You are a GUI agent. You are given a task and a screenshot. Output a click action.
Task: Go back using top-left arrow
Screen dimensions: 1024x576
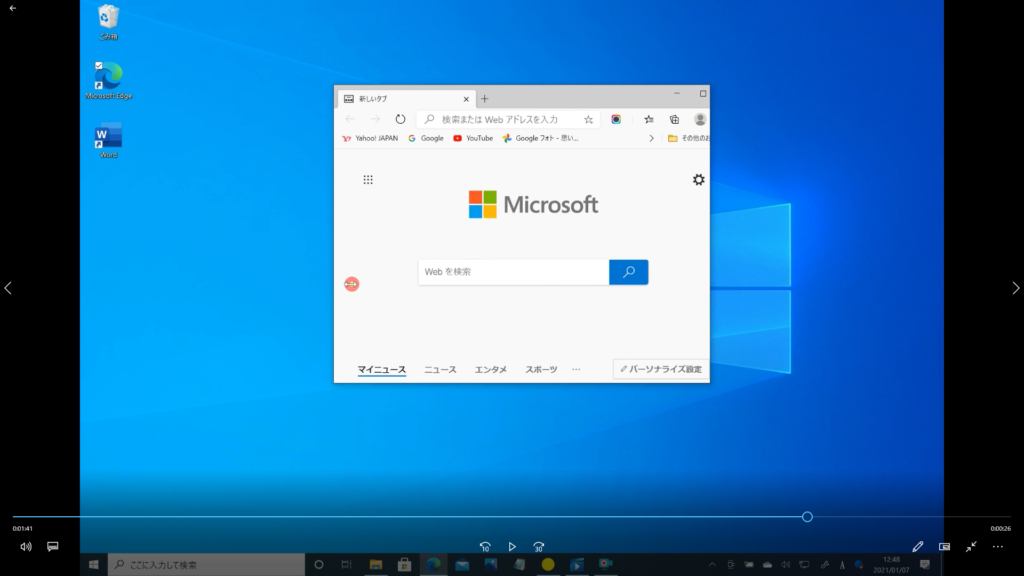pos(13,8)
